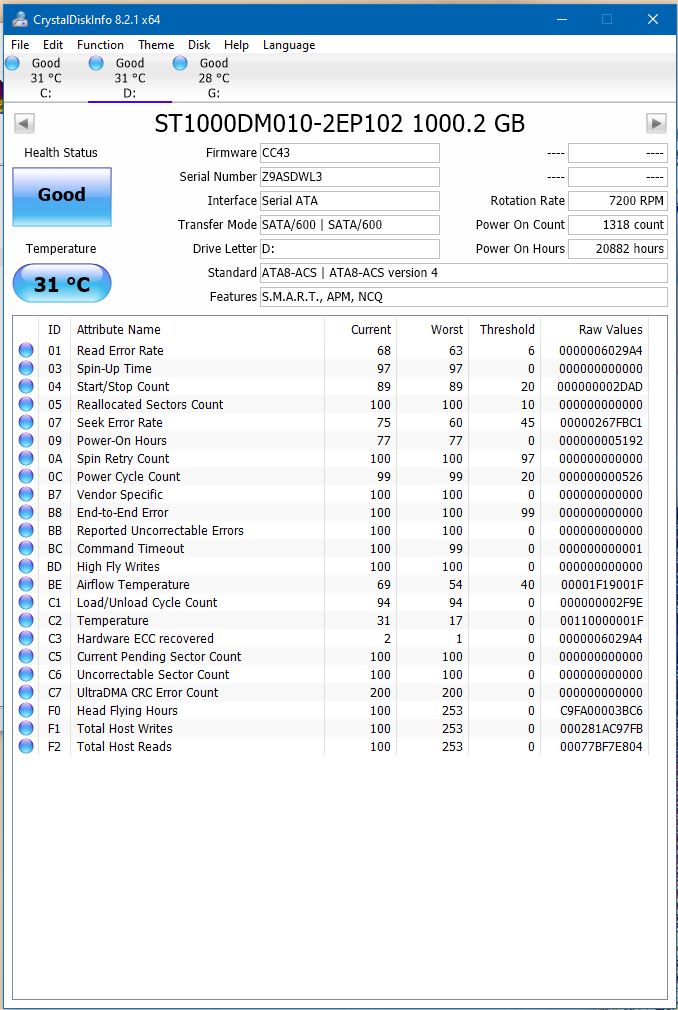Click status orb for End-to-End Error
This screenshot has width=678, height=1010.
click(x=26, y=513)
